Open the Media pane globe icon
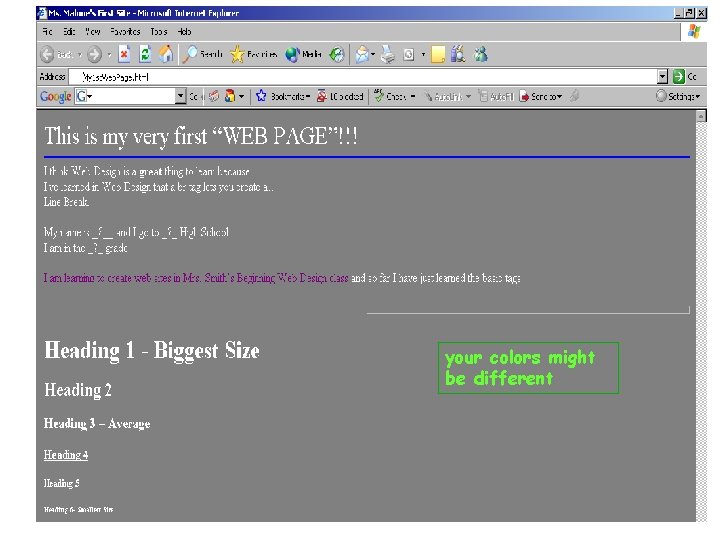 303,54
